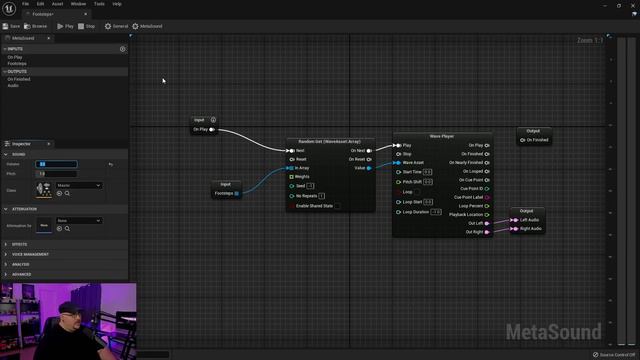The image size is (640, 360).
Task: Open the Edit menu
Action: coord(40,4)
